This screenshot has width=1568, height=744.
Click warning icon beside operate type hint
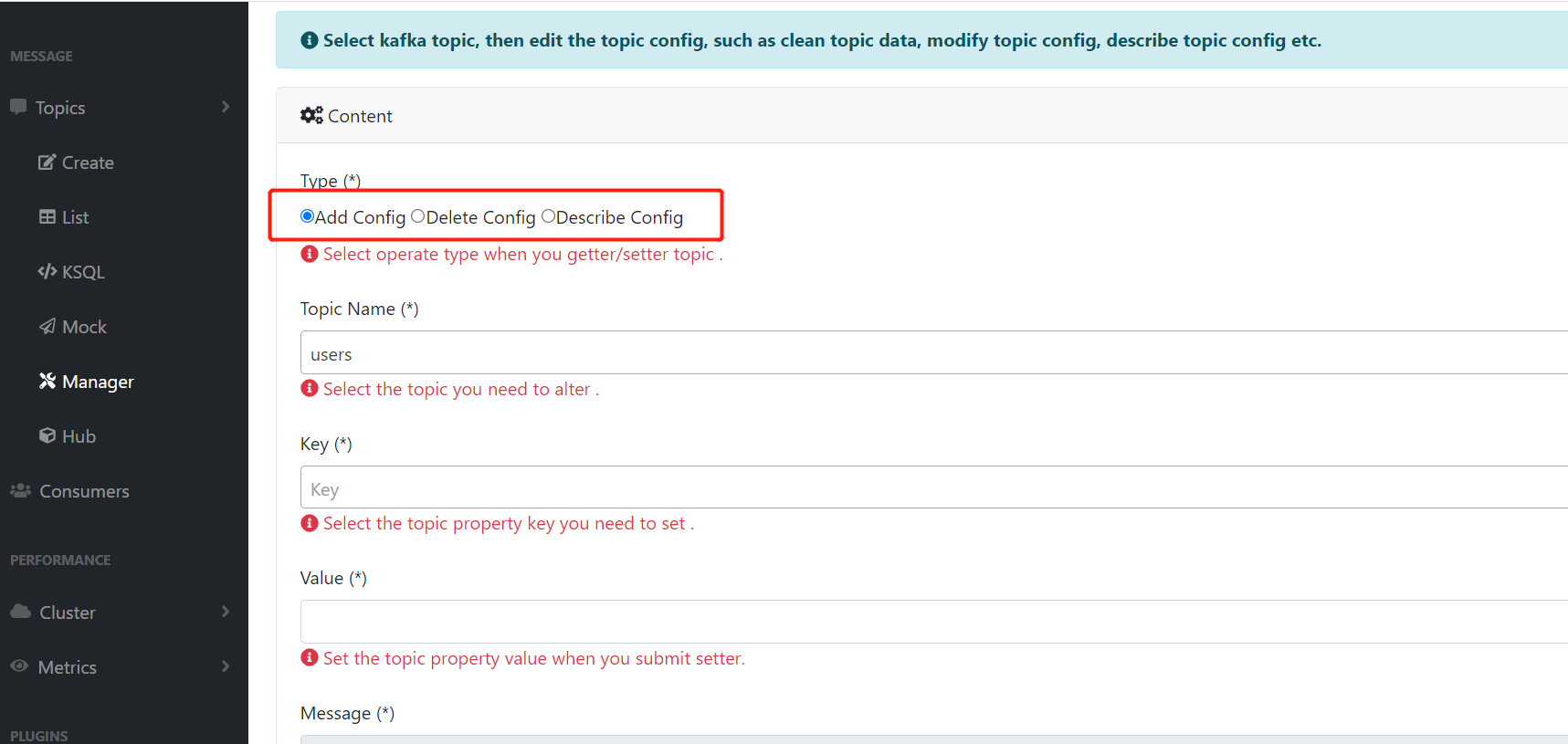click(310, 254)
